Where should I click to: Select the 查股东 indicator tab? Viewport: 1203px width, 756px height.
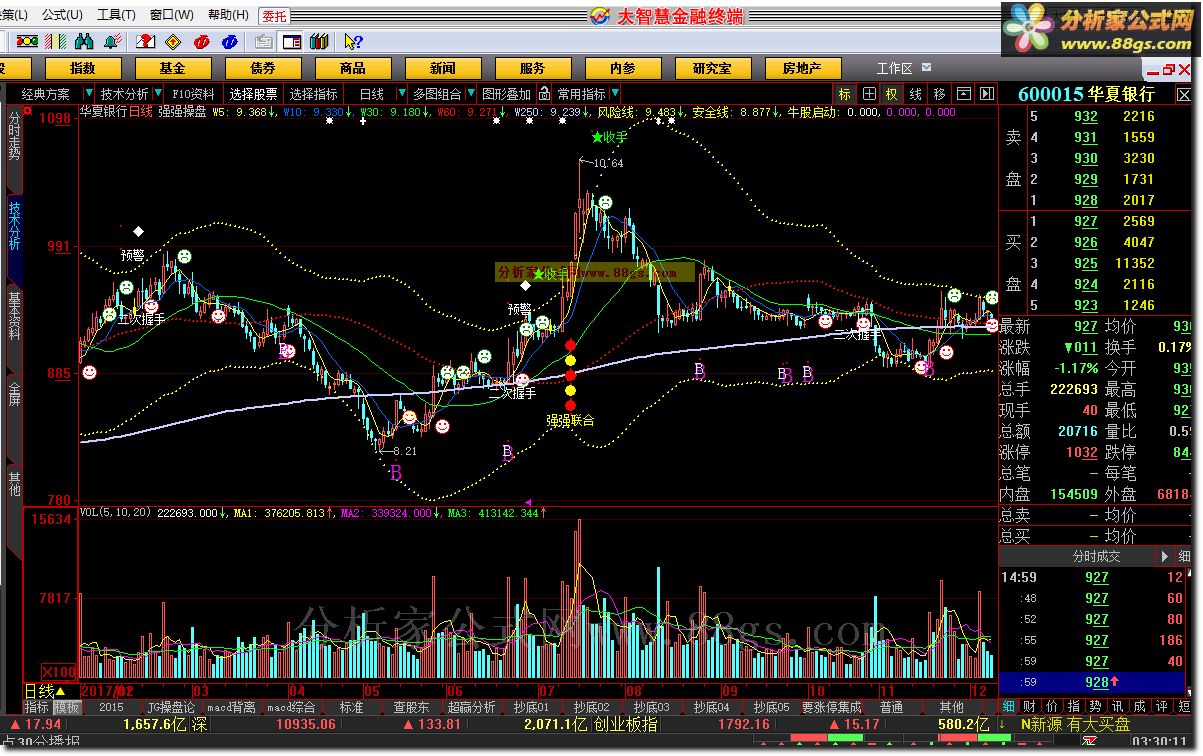click(411, 706)
